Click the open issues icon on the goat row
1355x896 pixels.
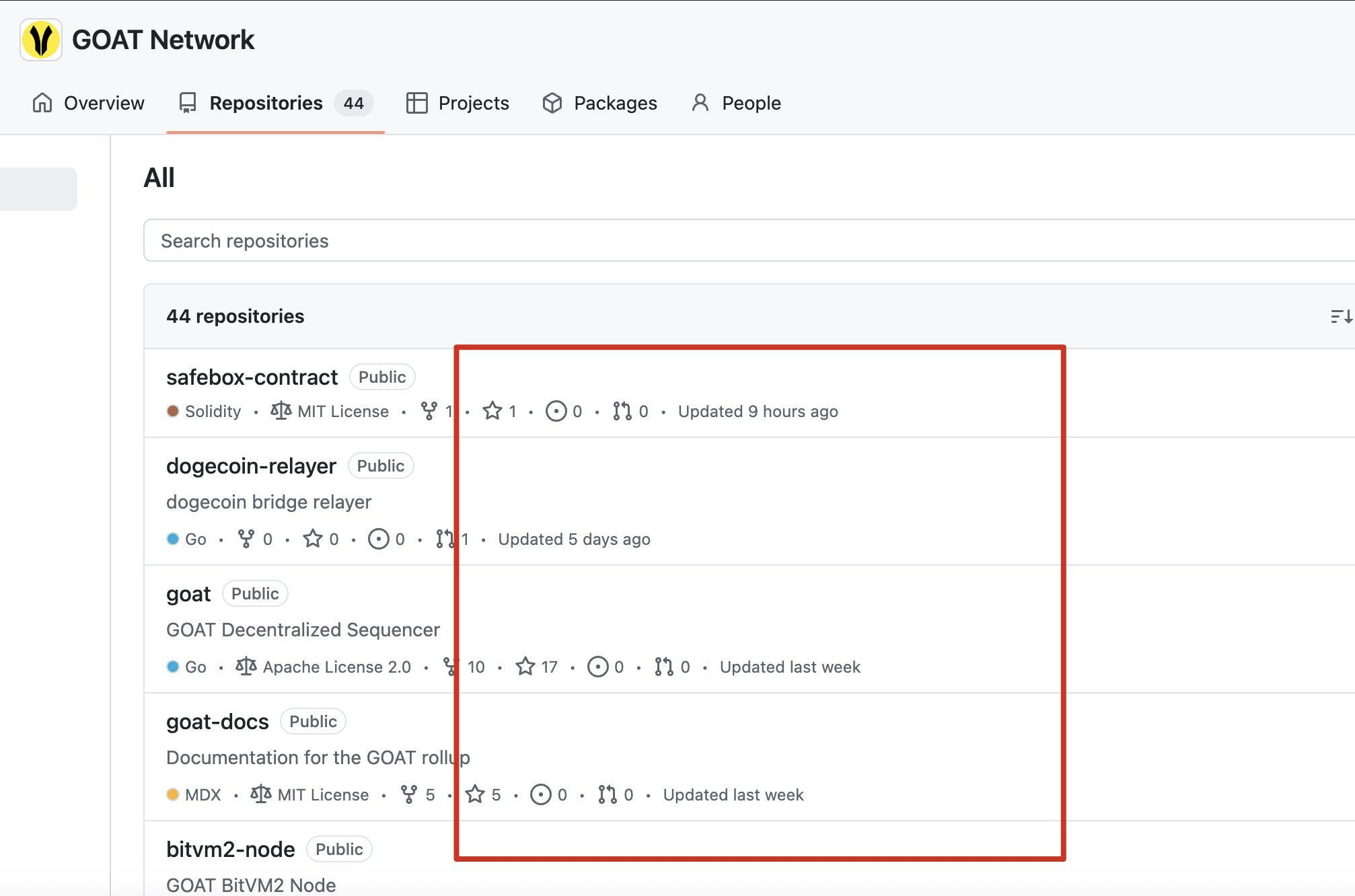pos(597,667)
